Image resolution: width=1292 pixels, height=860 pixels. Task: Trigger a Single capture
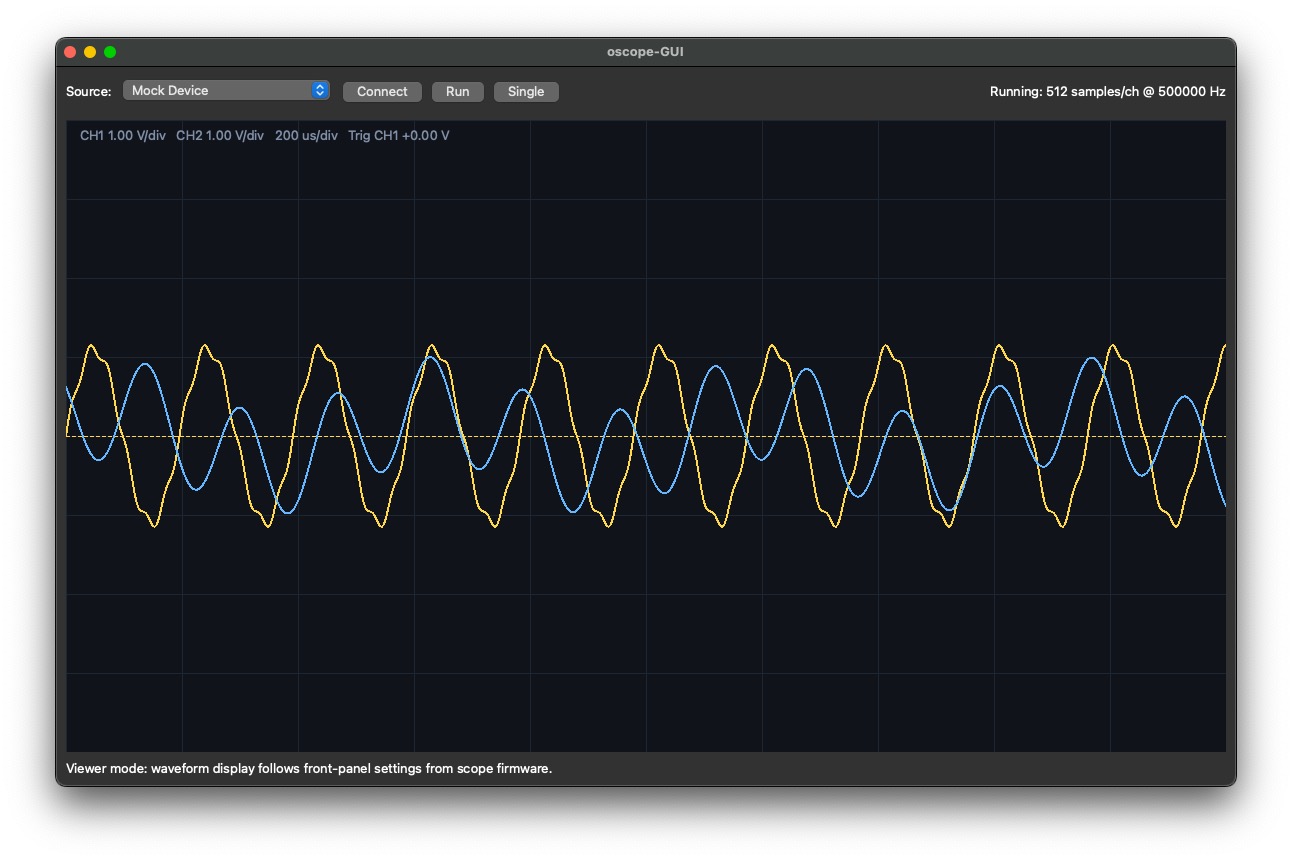click(x=526, y=92)
